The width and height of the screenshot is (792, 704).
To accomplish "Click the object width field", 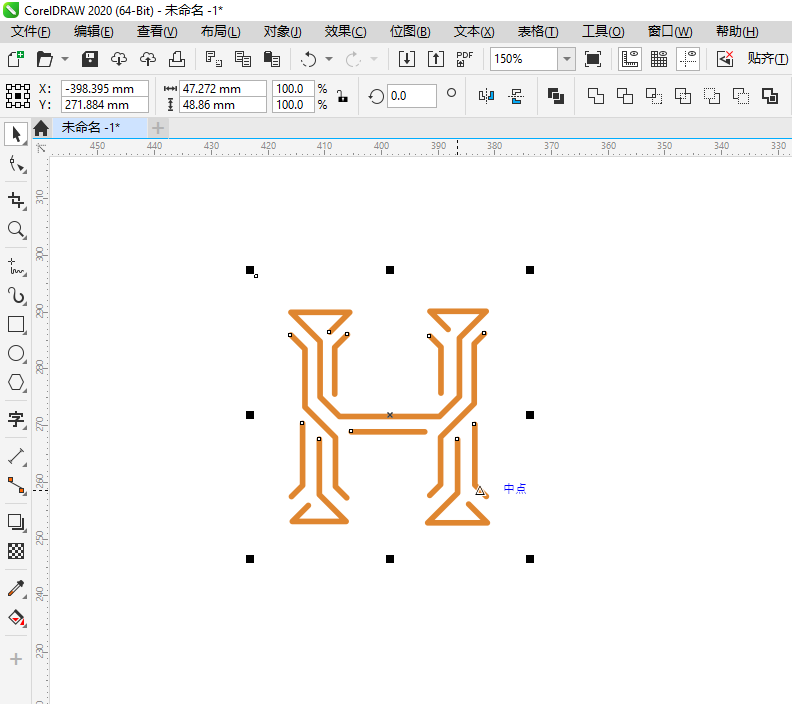I will 222,88.
